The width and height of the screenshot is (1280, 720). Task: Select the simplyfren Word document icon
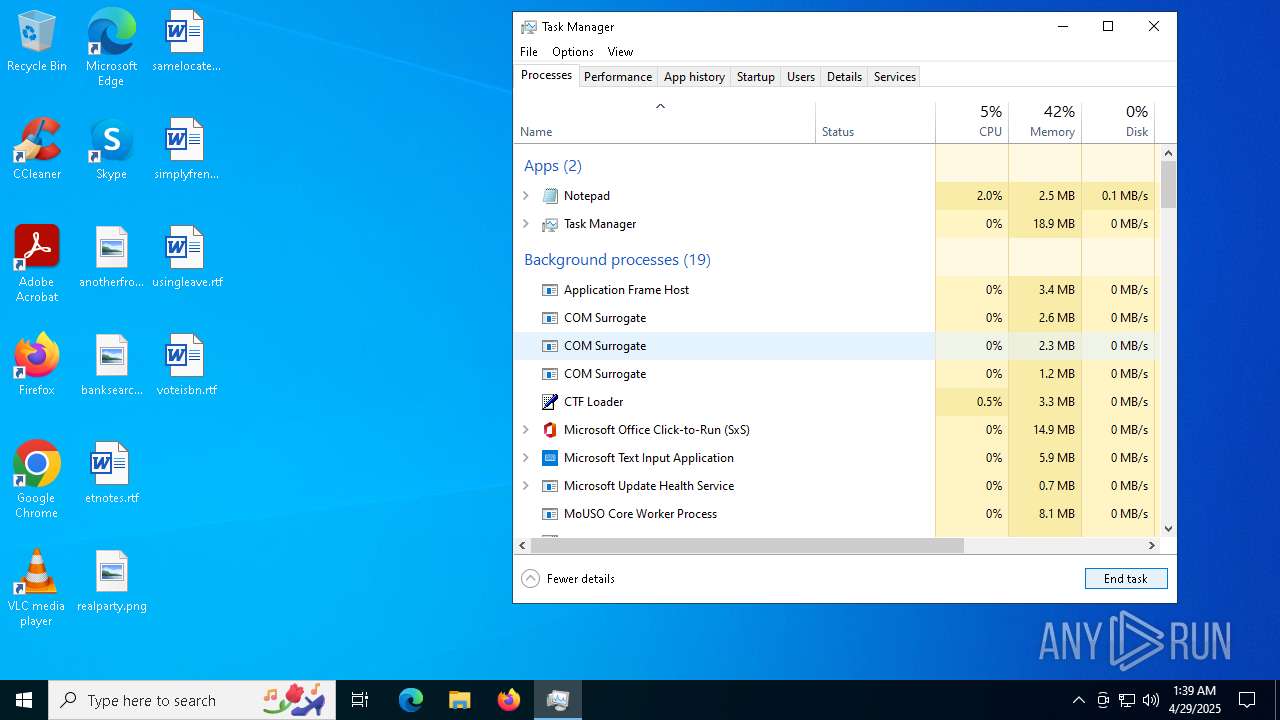[x=186, y=149]
